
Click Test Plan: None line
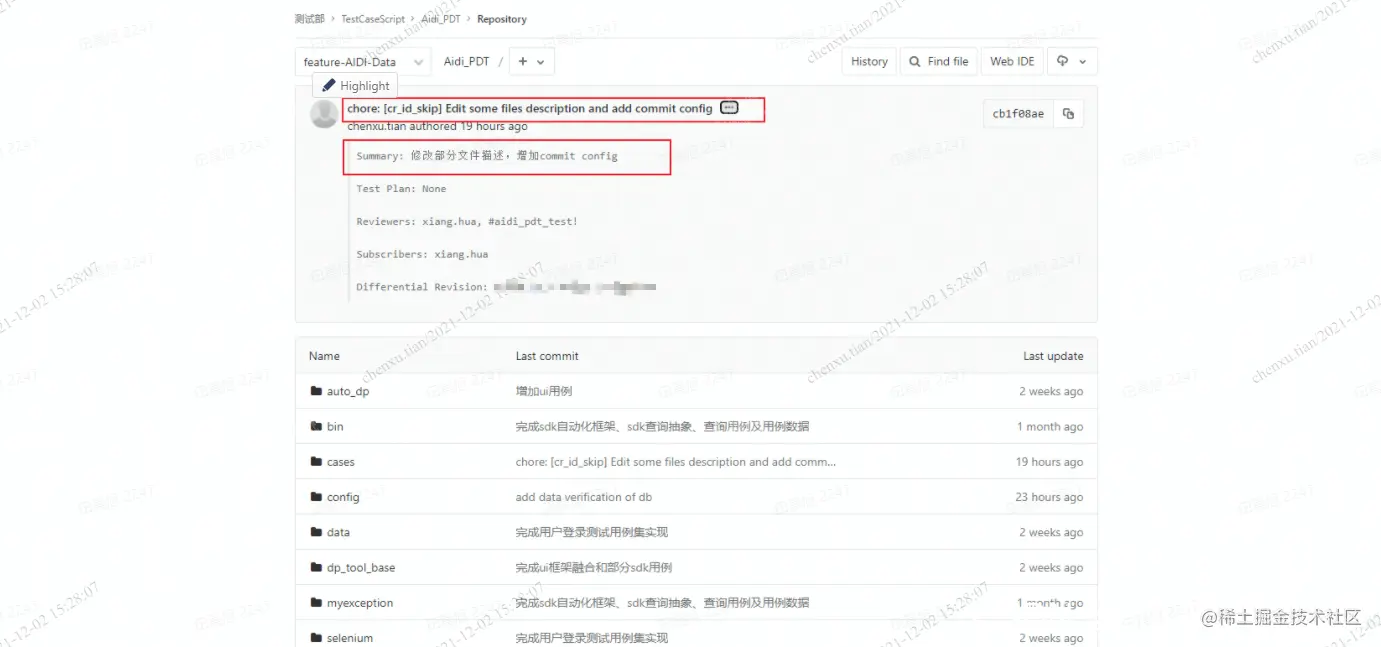(401, 188)
